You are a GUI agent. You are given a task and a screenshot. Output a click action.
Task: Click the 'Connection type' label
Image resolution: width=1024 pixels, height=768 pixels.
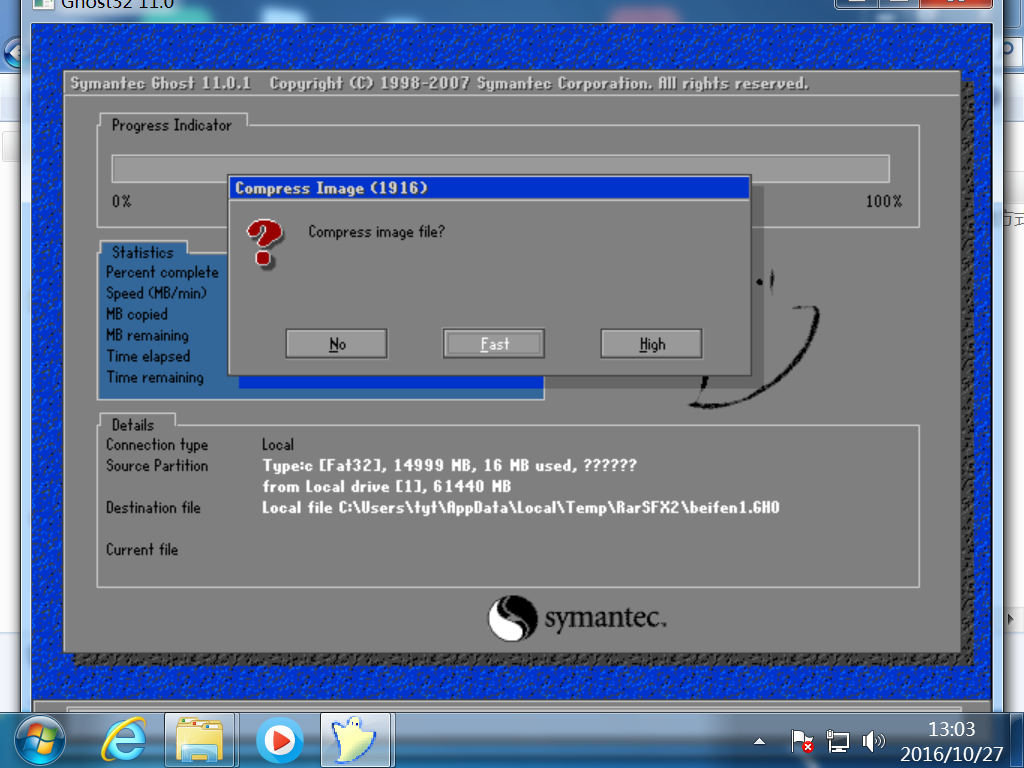[x=157, y=445]
